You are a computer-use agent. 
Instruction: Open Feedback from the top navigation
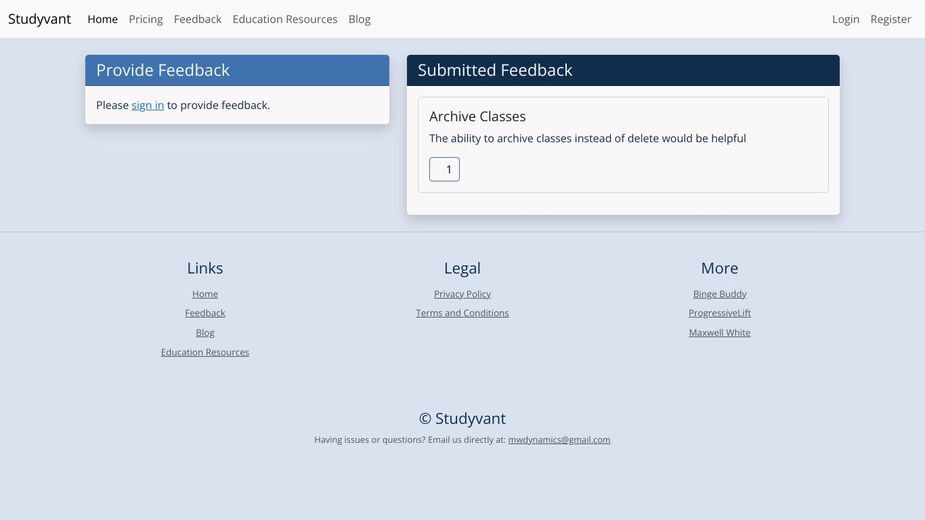click(198, 19)
